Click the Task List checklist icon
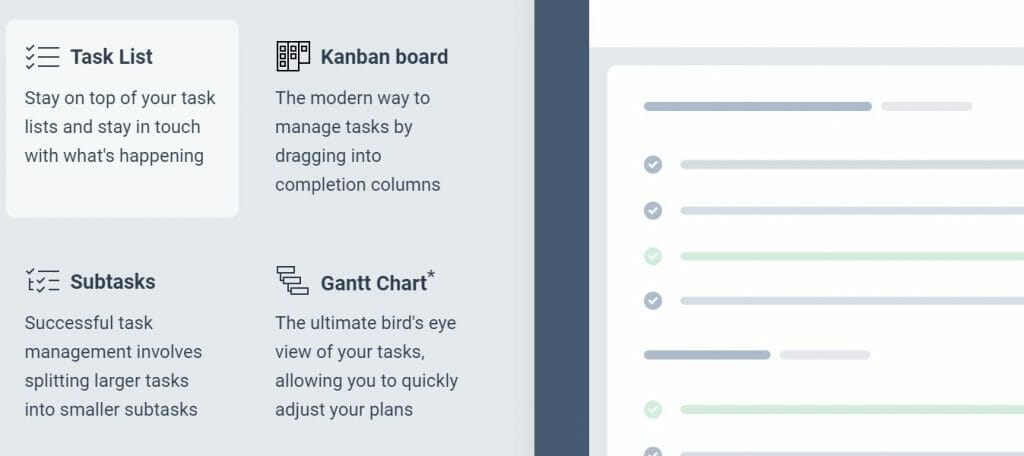This screenshot has height=456, width=1024. point(42,57)
